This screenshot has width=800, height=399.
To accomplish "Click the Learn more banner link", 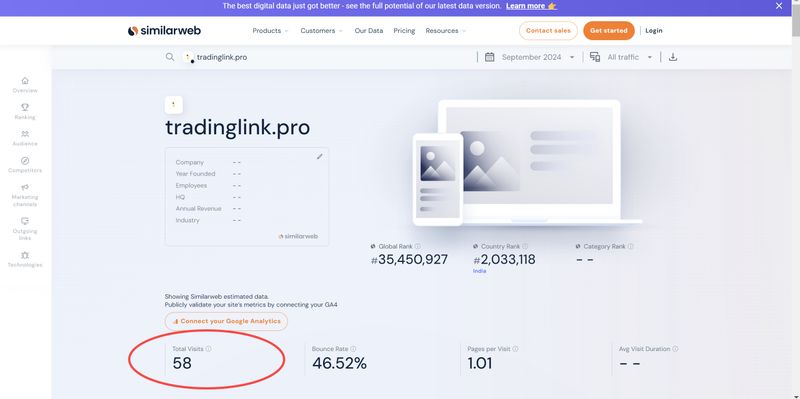I will coord(531,6).
